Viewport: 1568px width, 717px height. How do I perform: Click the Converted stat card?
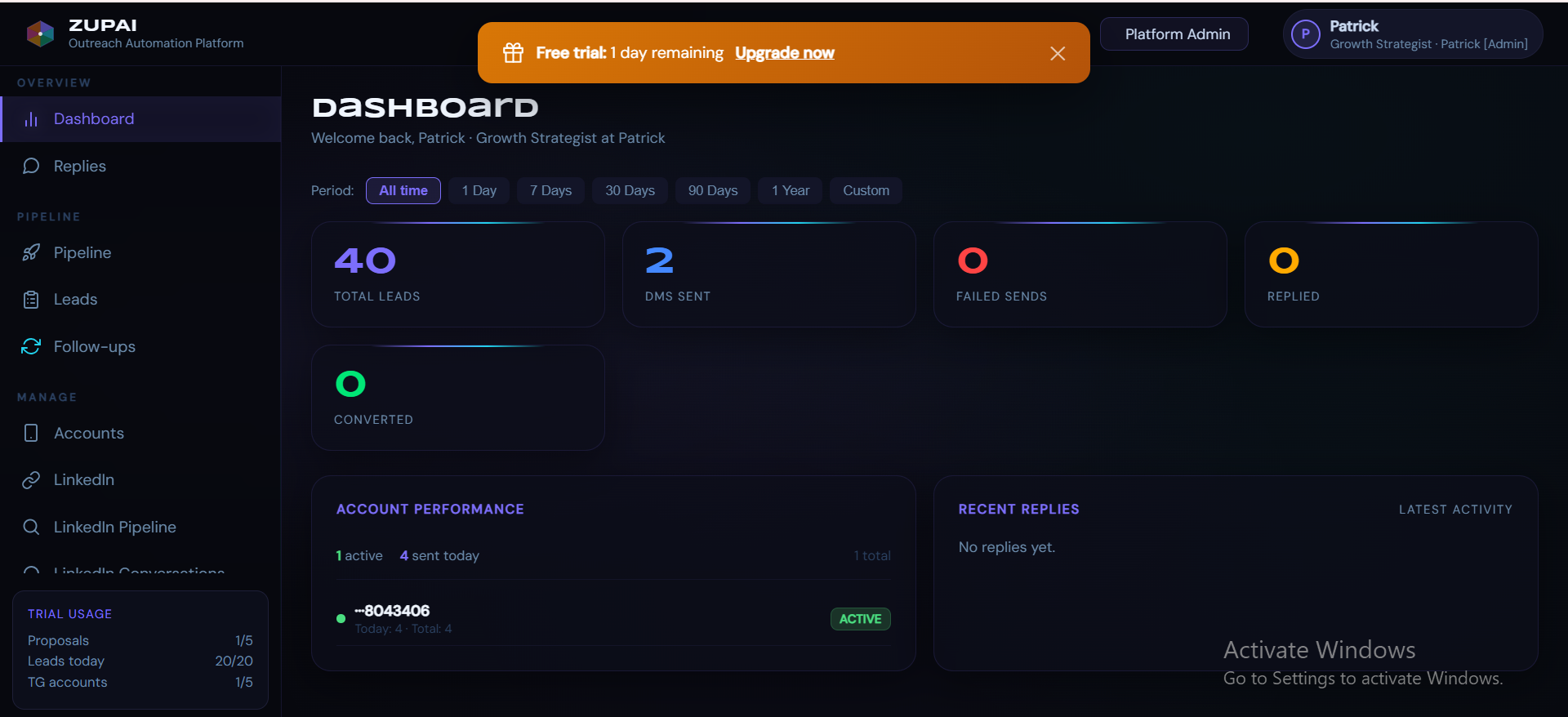458,398
